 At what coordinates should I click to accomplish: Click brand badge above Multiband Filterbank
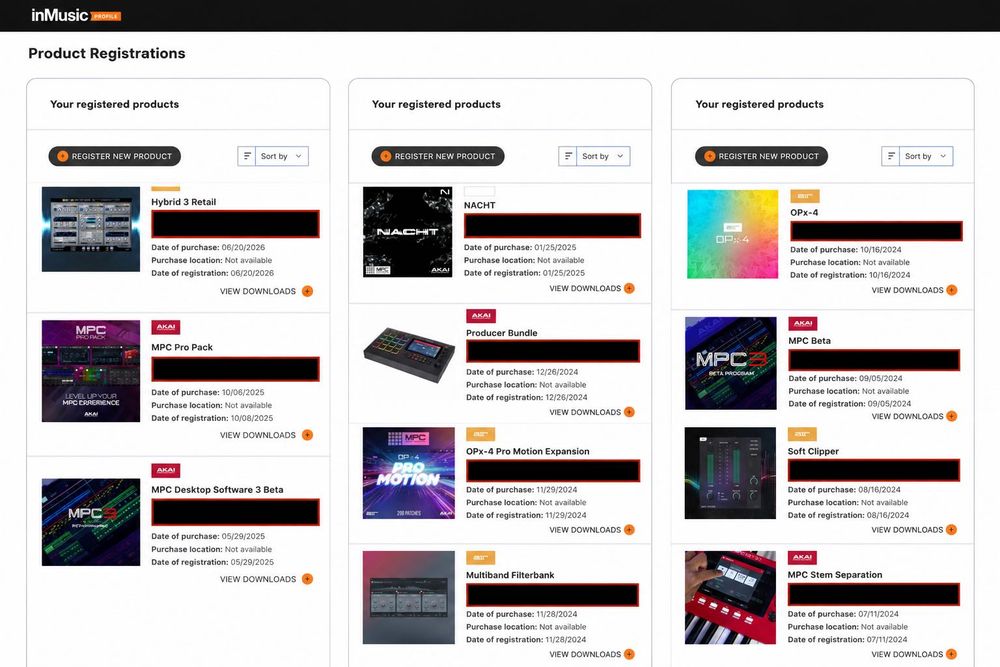point(481,558)
